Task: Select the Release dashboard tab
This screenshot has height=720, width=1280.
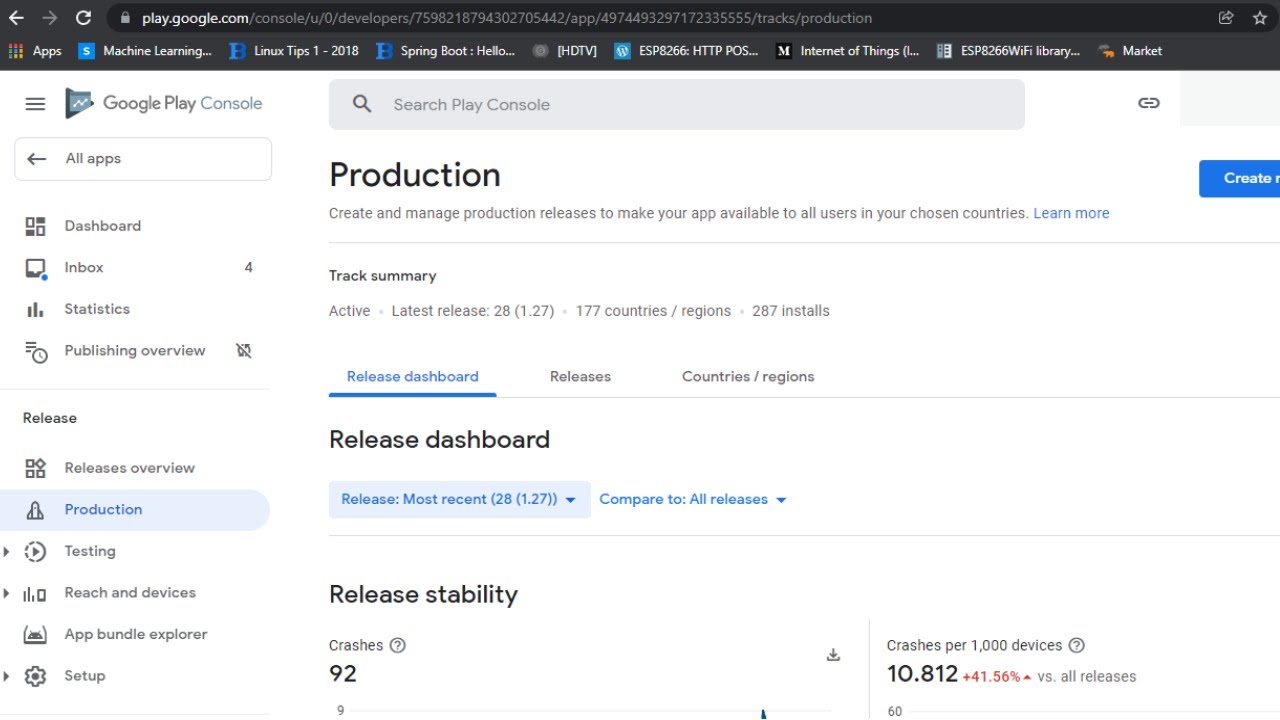Action: pos(412,377)
